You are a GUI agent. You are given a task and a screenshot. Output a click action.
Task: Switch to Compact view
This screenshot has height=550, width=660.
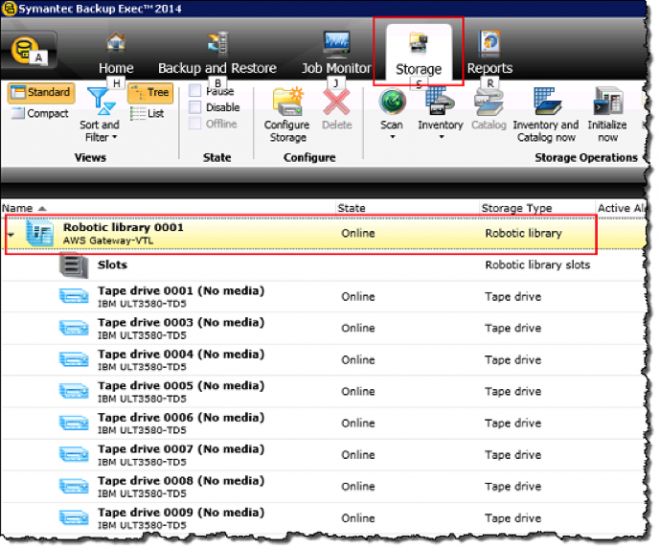tap(40, 113)
